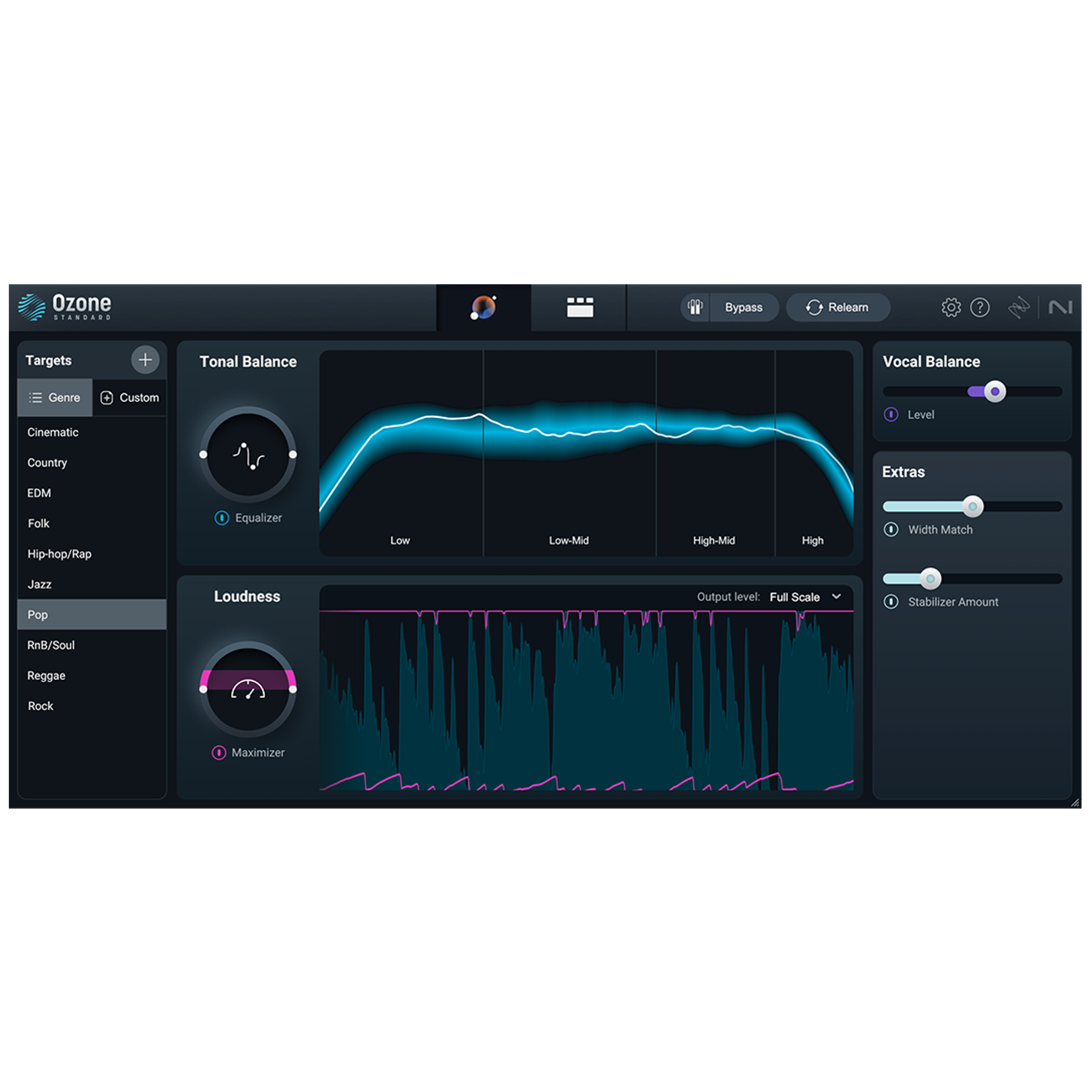Image resolution: width=1092 pixels, height=1092 pixels.
Task: Click the Native Instruments logo icon
Action: tap(1060, 308)
